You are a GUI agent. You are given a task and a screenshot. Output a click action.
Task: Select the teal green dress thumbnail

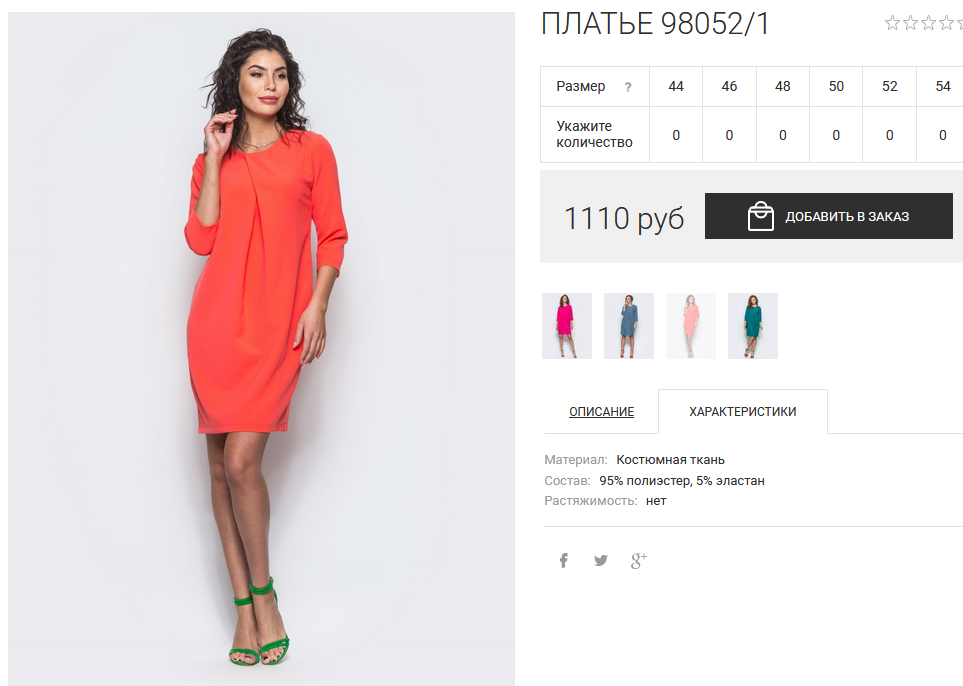click(x=753, y=325)
